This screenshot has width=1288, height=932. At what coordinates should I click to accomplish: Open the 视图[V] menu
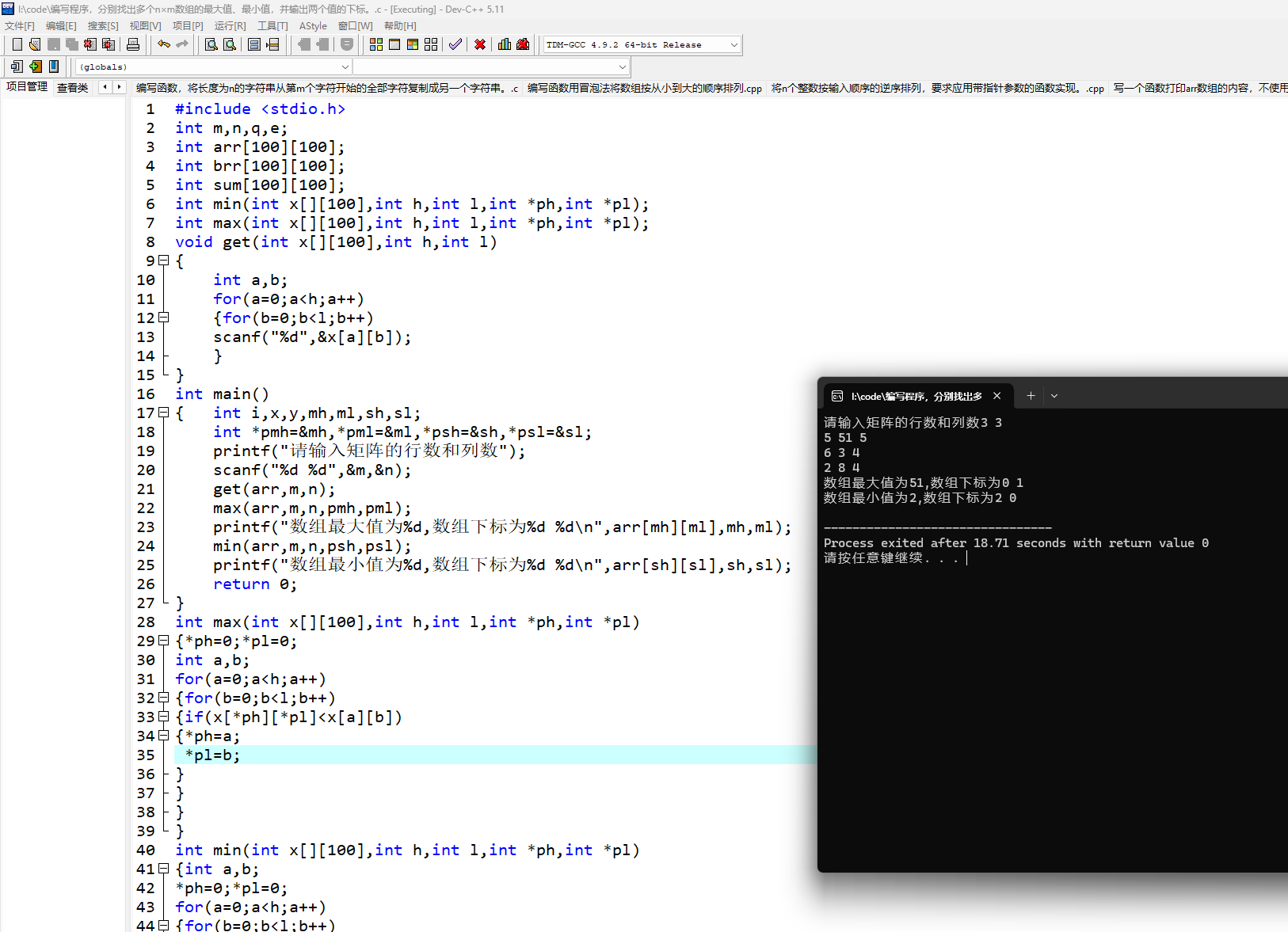[146, 26]
